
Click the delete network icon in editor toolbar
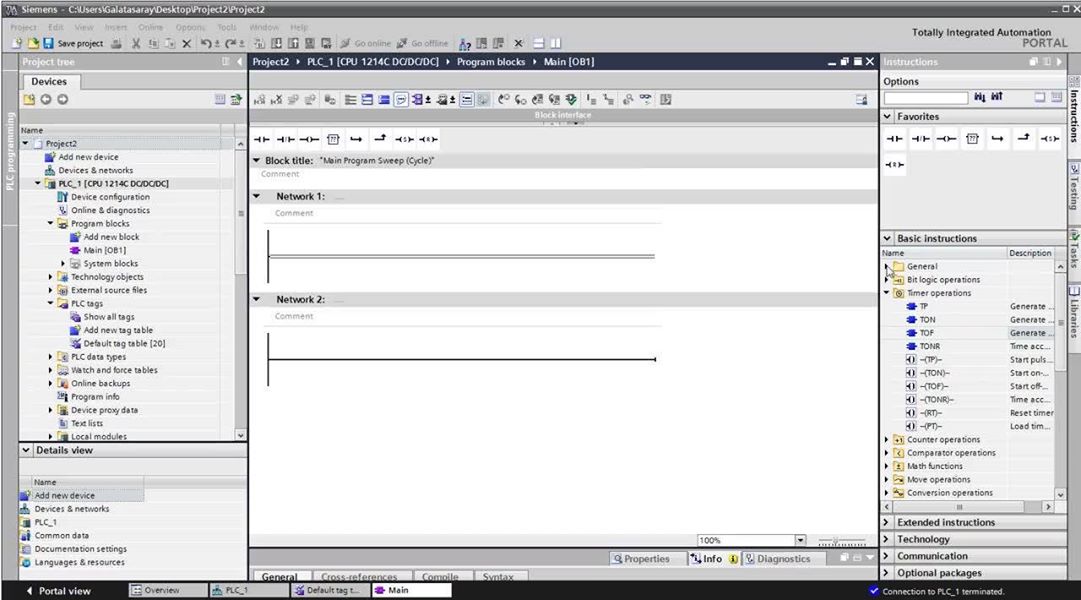276,100
